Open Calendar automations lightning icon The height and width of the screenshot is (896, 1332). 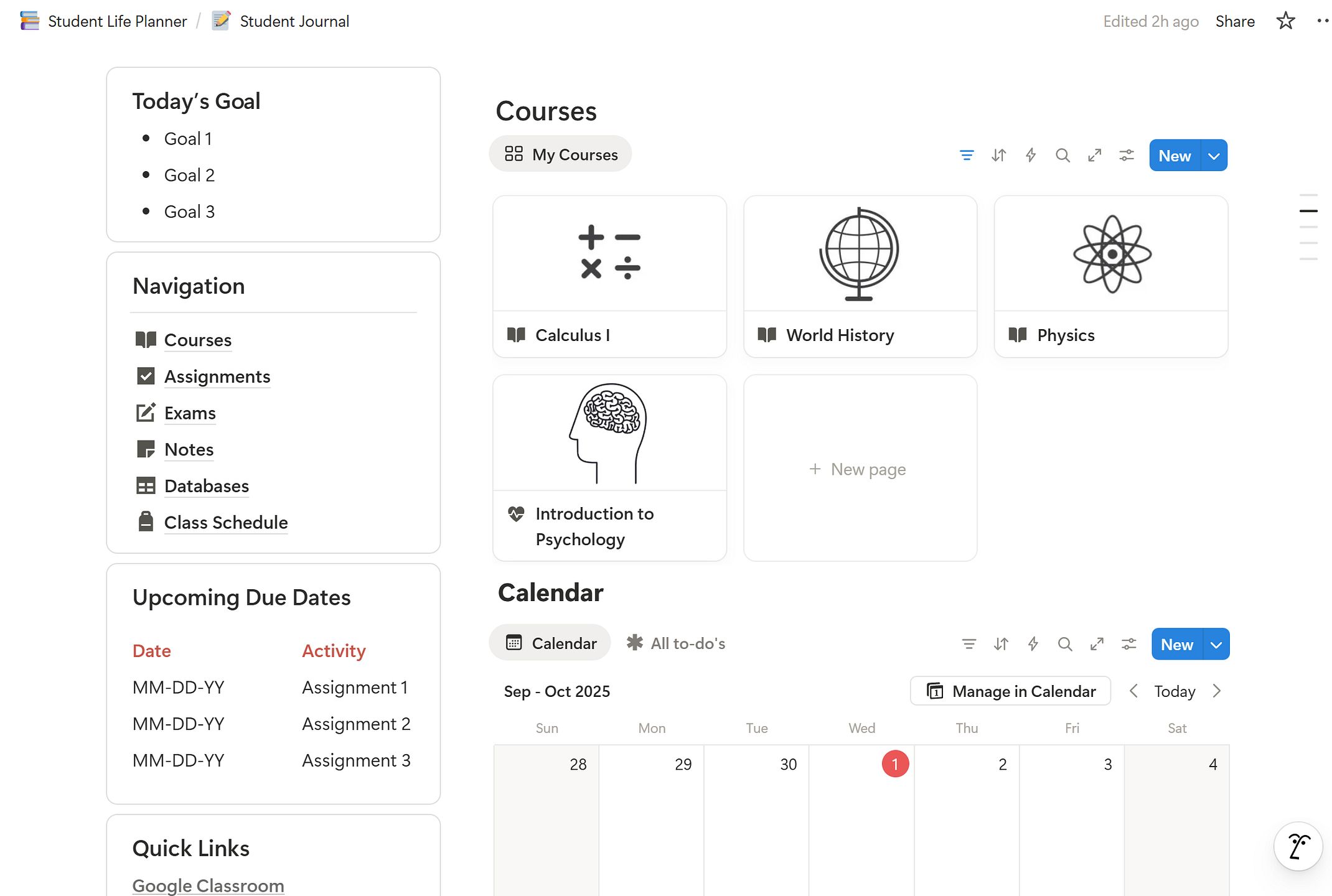tap(1033, 644)
